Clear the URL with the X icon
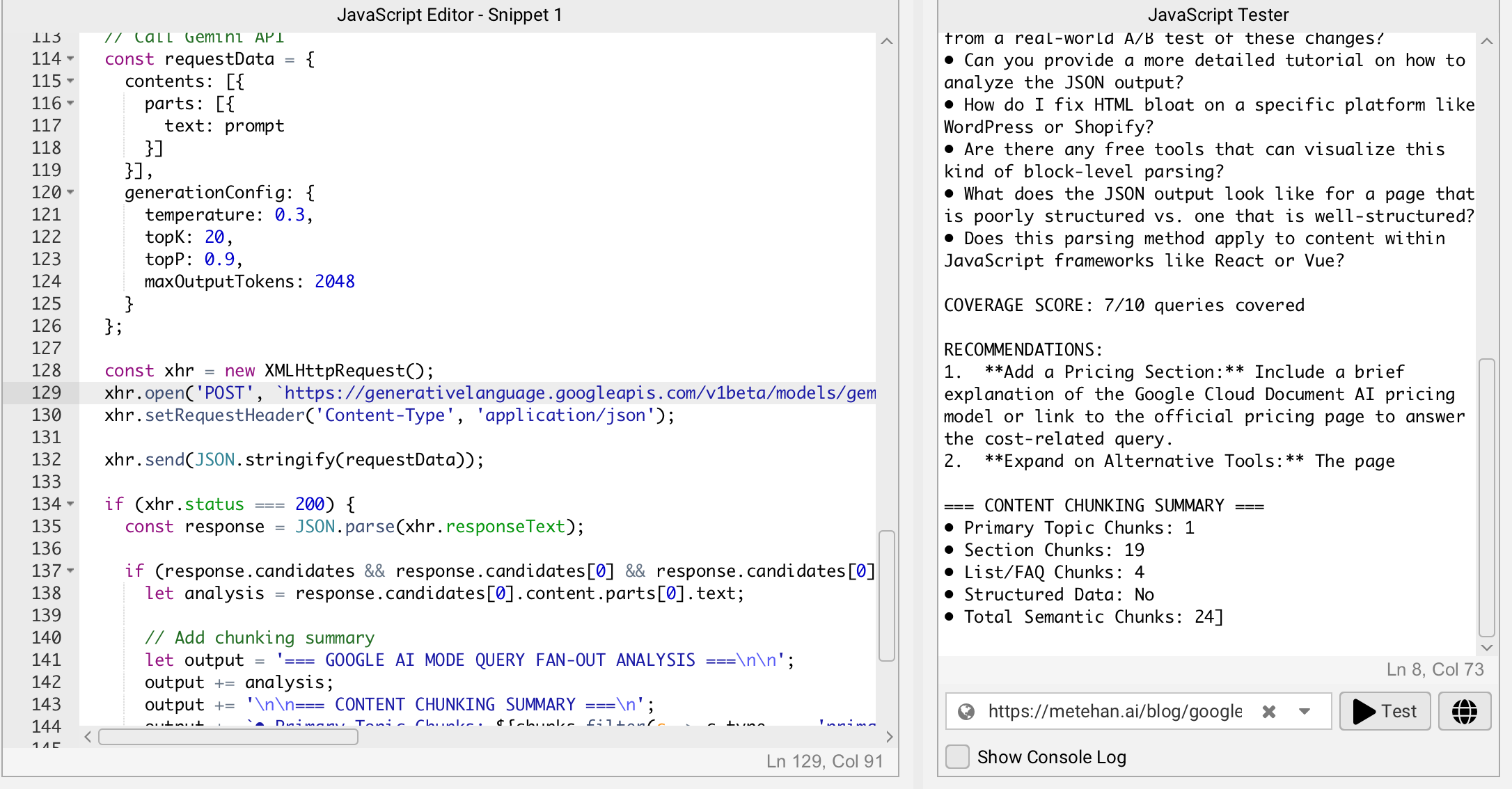This screenshot has height=789, width=1512. coord(1269,711)
